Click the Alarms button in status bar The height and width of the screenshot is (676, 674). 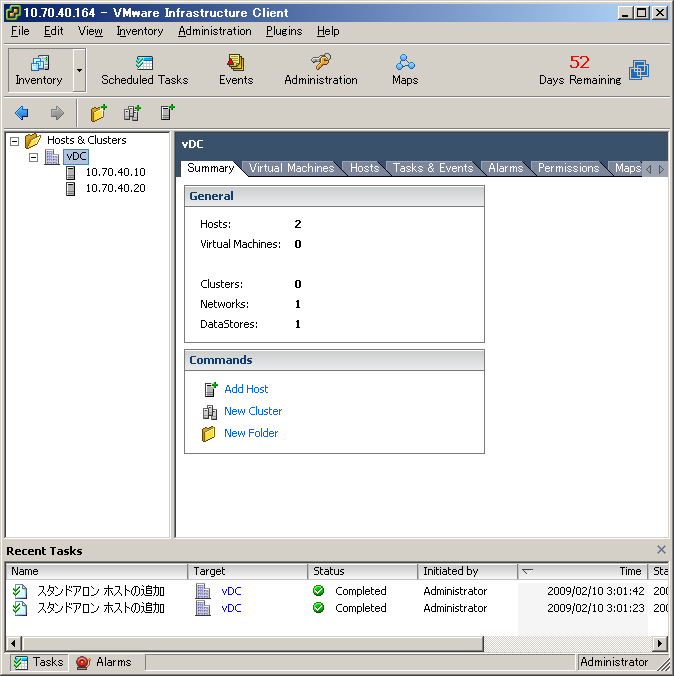tap(104, 662)
